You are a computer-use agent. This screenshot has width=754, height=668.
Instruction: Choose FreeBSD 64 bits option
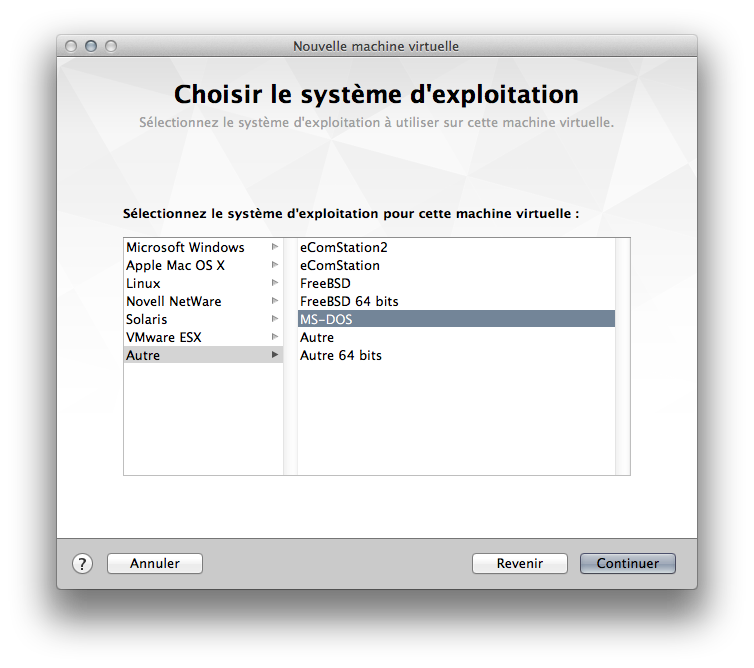tap(456, 302)
